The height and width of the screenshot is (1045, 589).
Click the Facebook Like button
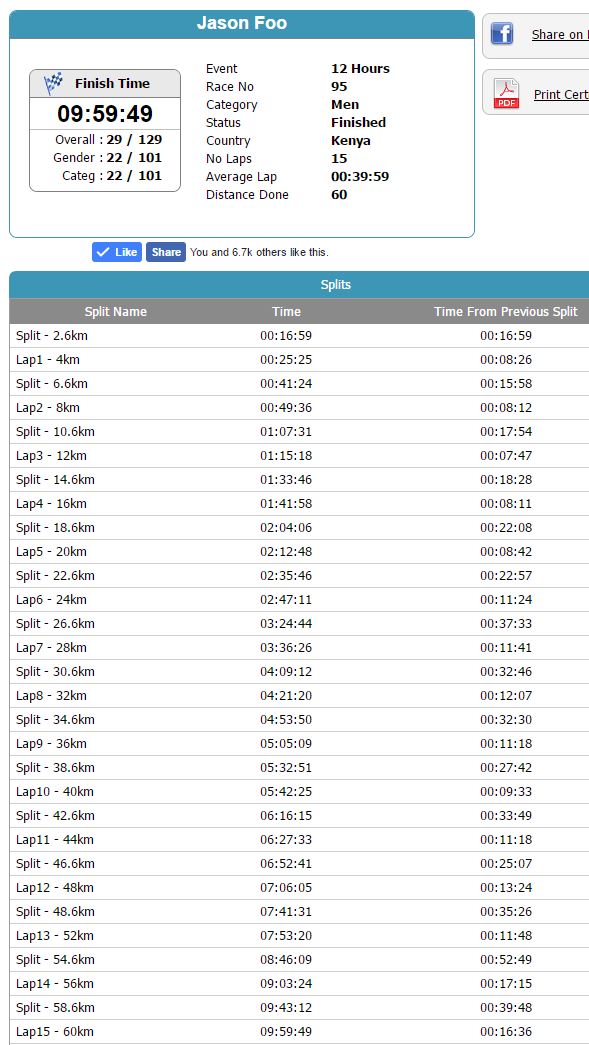point(117,252)
